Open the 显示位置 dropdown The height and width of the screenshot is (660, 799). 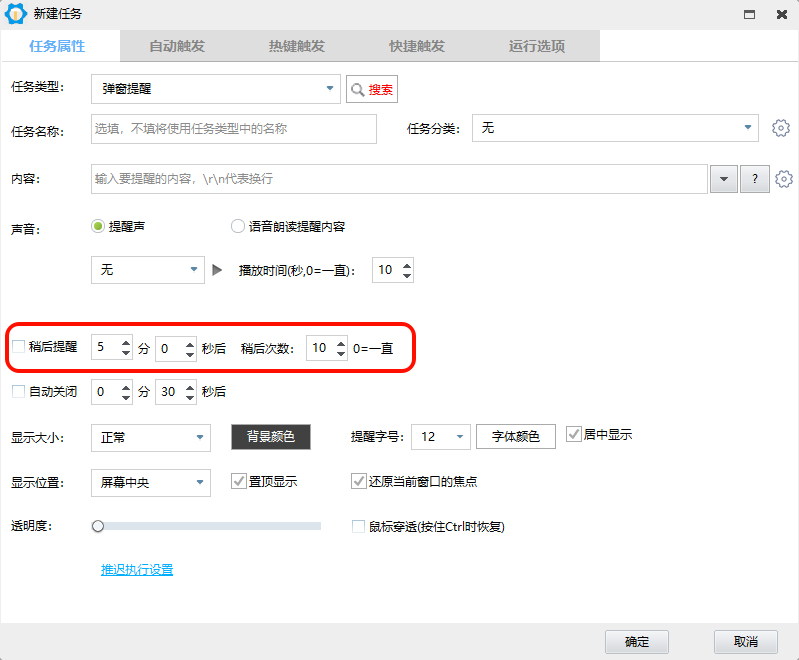point(201,482)
